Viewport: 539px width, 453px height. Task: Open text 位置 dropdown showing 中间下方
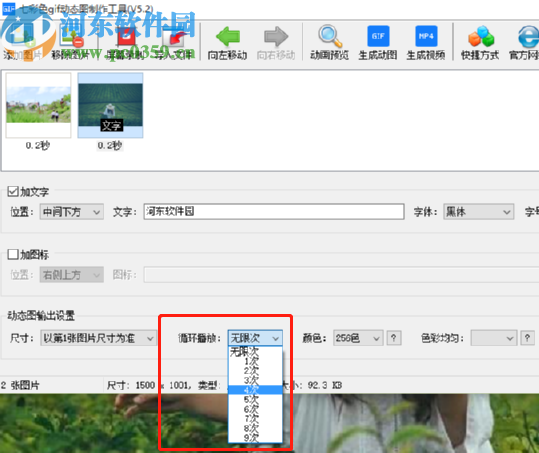pos(72,212)
